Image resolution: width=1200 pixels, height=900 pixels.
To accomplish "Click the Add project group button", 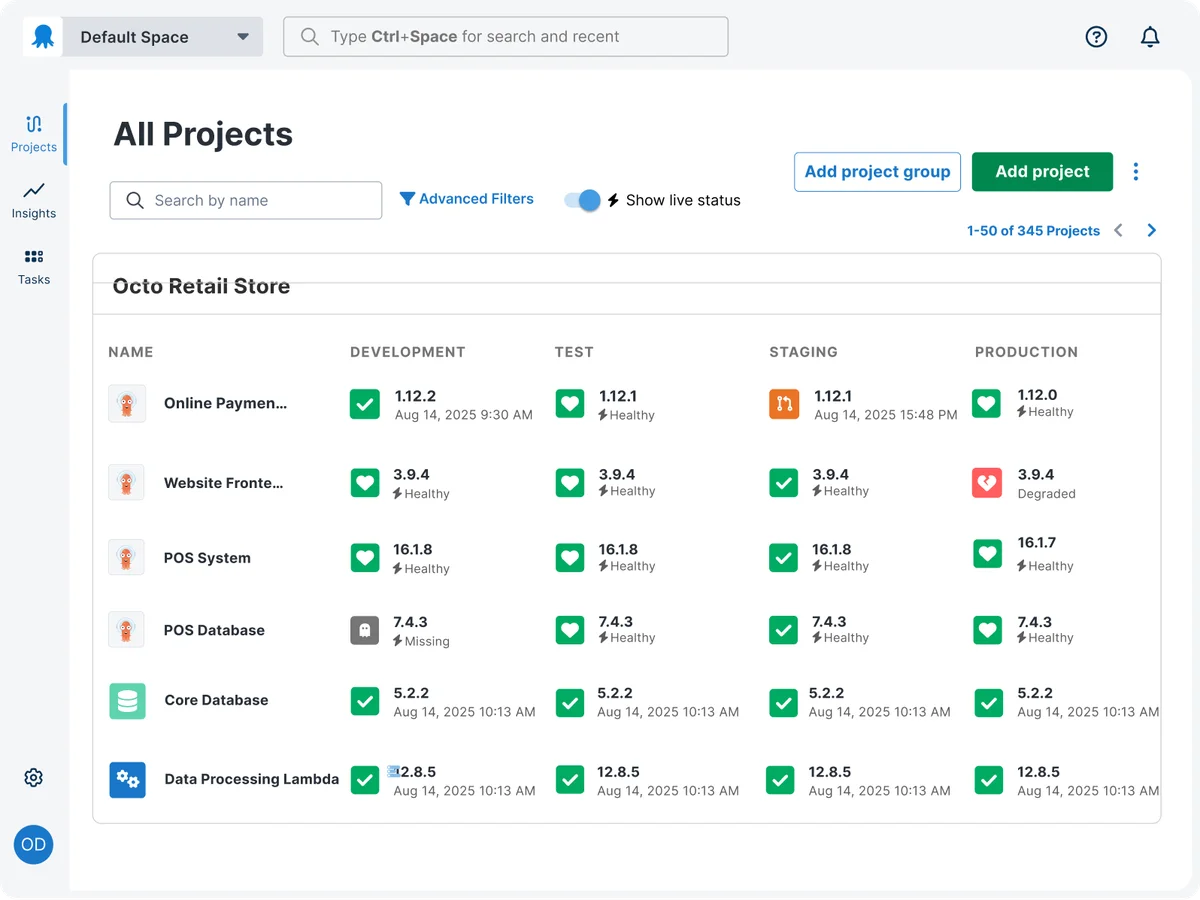I will tap(877, 172).
